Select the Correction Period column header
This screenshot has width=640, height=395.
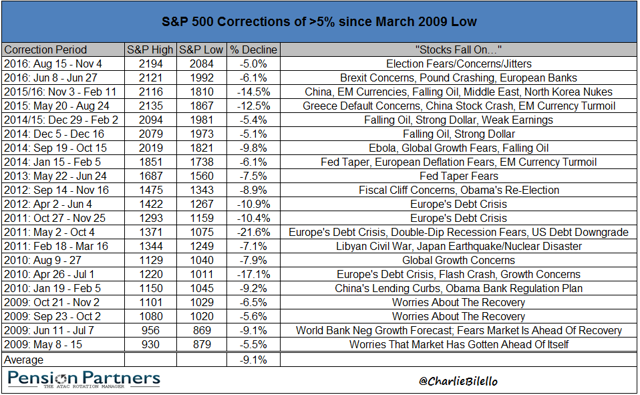coord(63,50)
